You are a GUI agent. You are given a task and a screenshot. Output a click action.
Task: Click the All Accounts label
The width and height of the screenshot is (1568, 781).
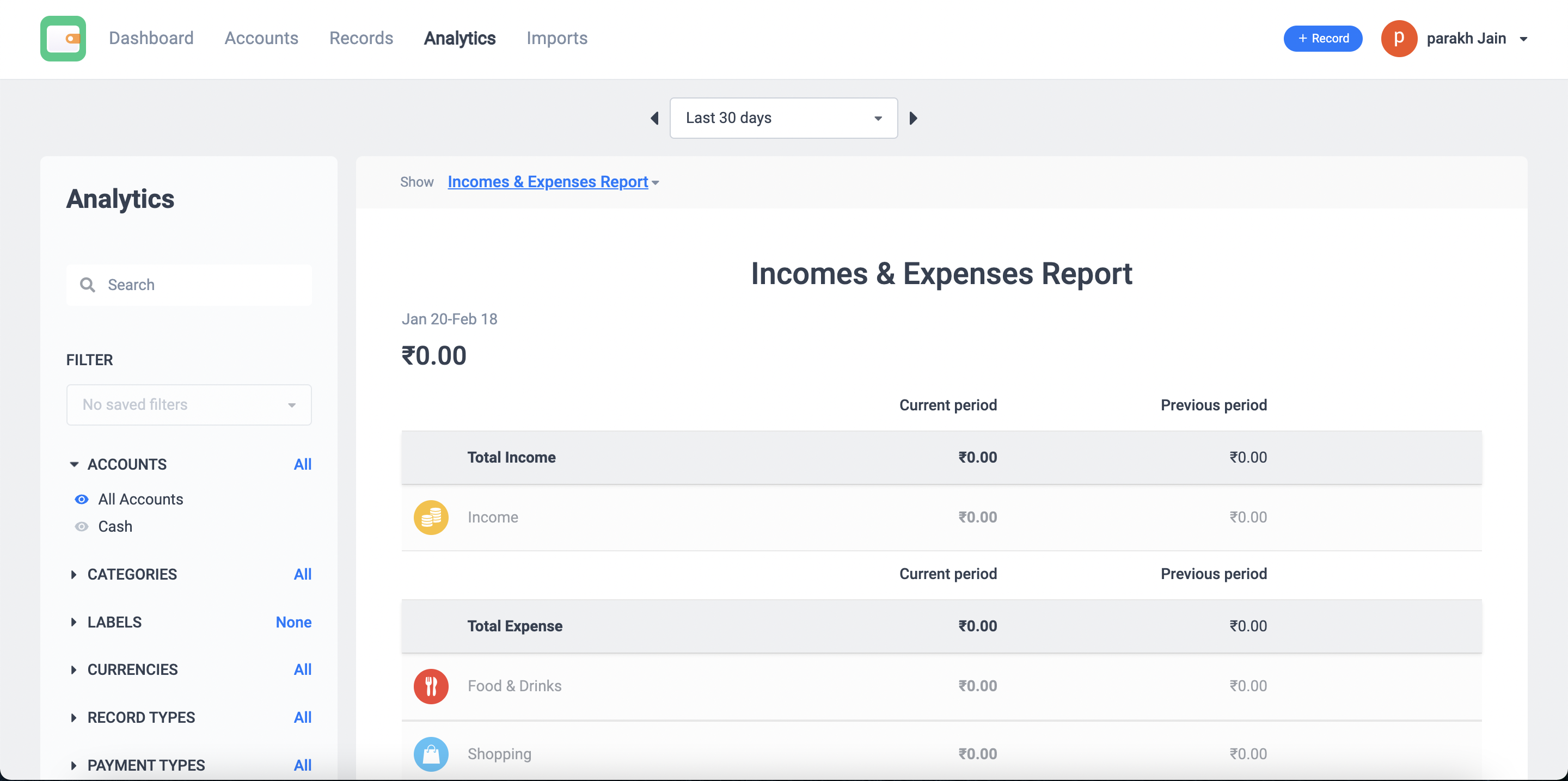tap(140, 500)
